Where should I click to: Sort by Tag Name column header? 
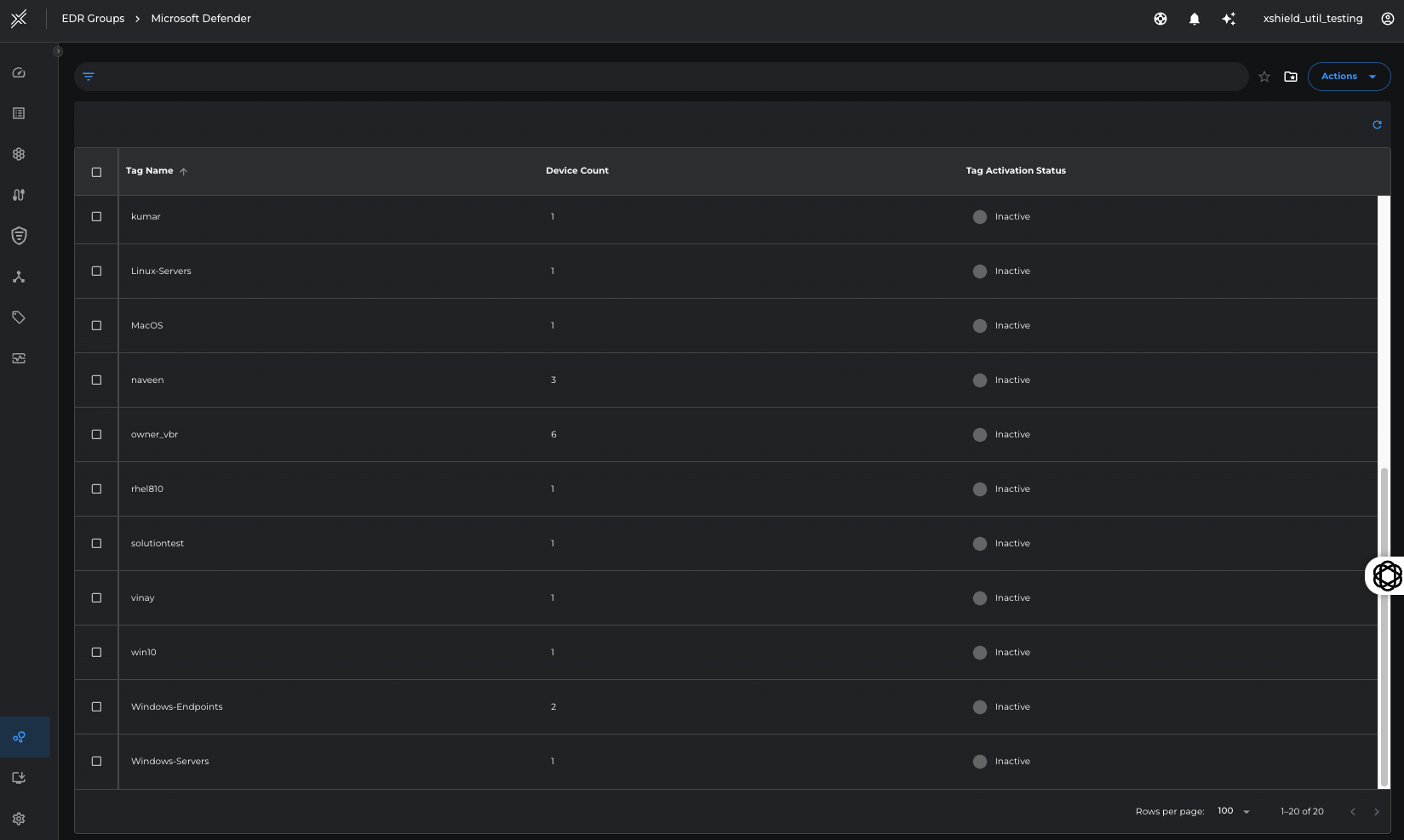[x=150, y=171]
